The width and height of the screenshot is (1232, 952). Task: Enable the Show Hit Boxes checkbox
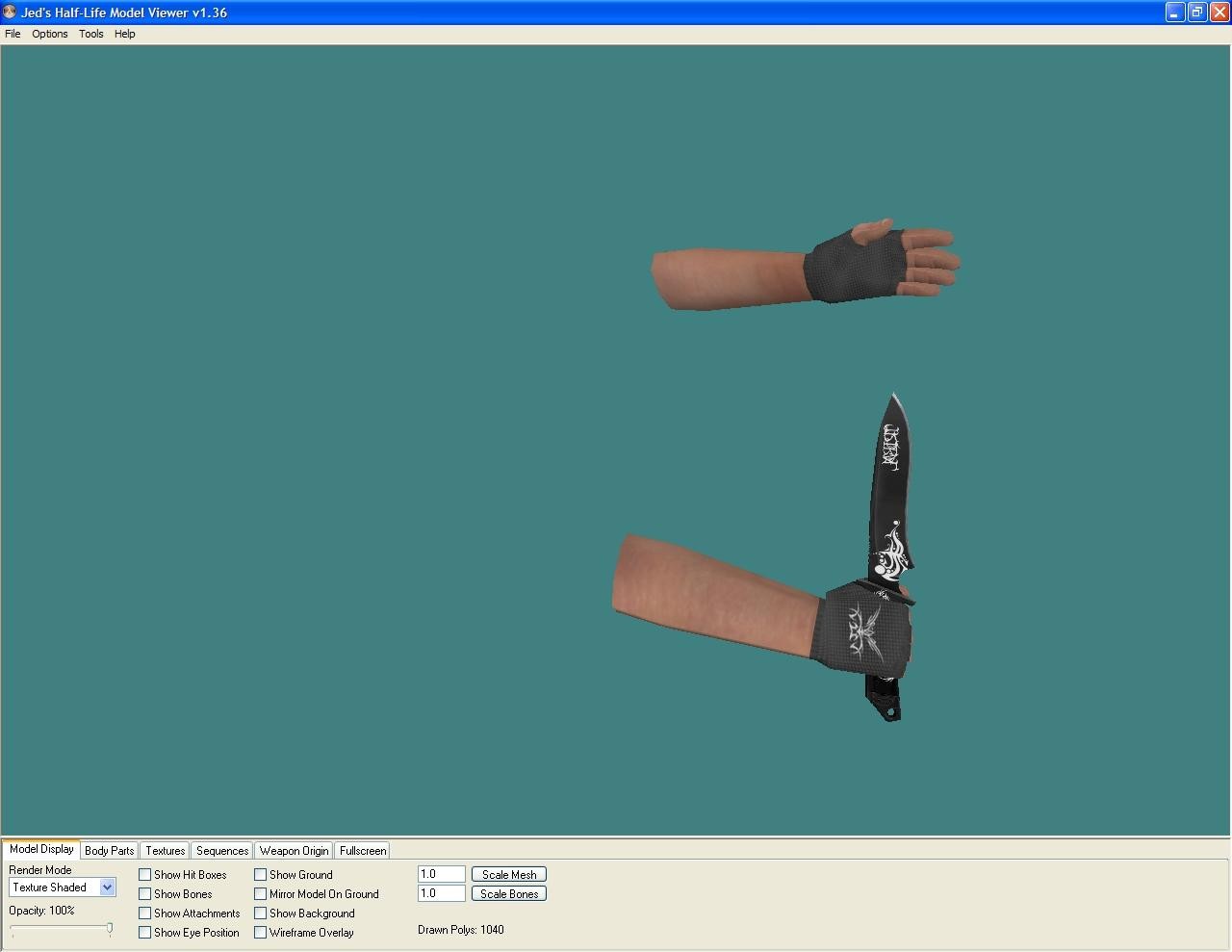[x=144, y=874]
